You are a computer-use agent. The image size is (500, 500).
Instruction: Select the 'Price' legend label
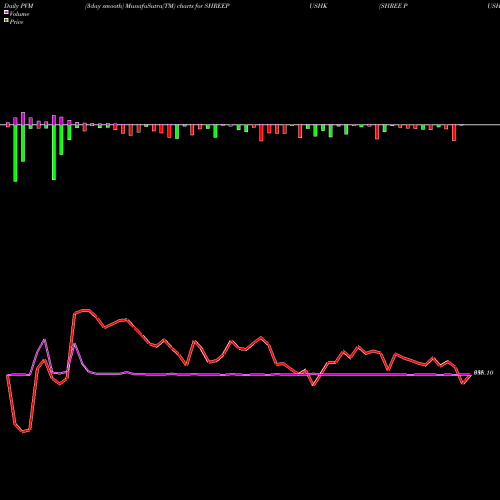16,22
